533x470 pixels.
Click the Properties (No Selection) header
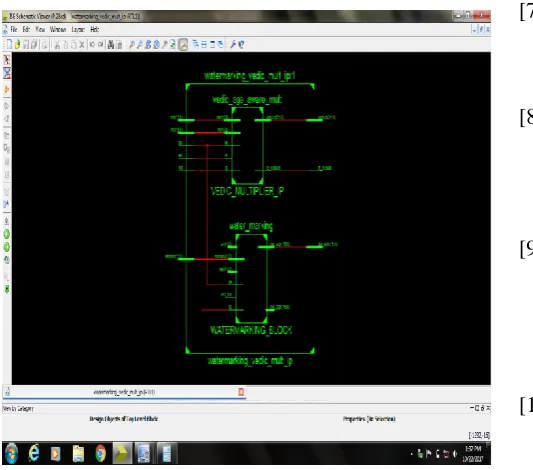coord(369,419)
